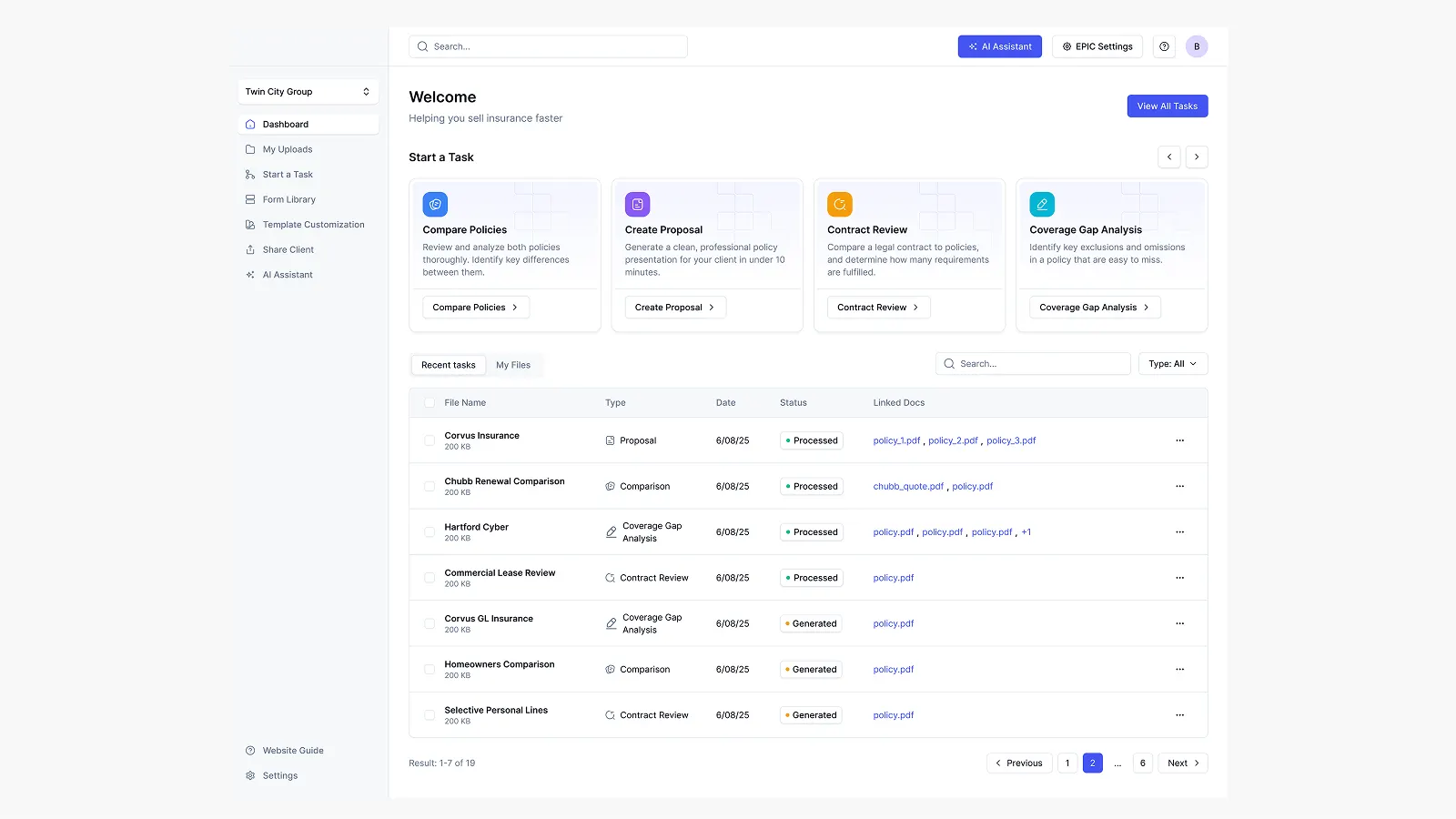
Task: Open My Uploads in the sidebar
Action: pos(308,149)
